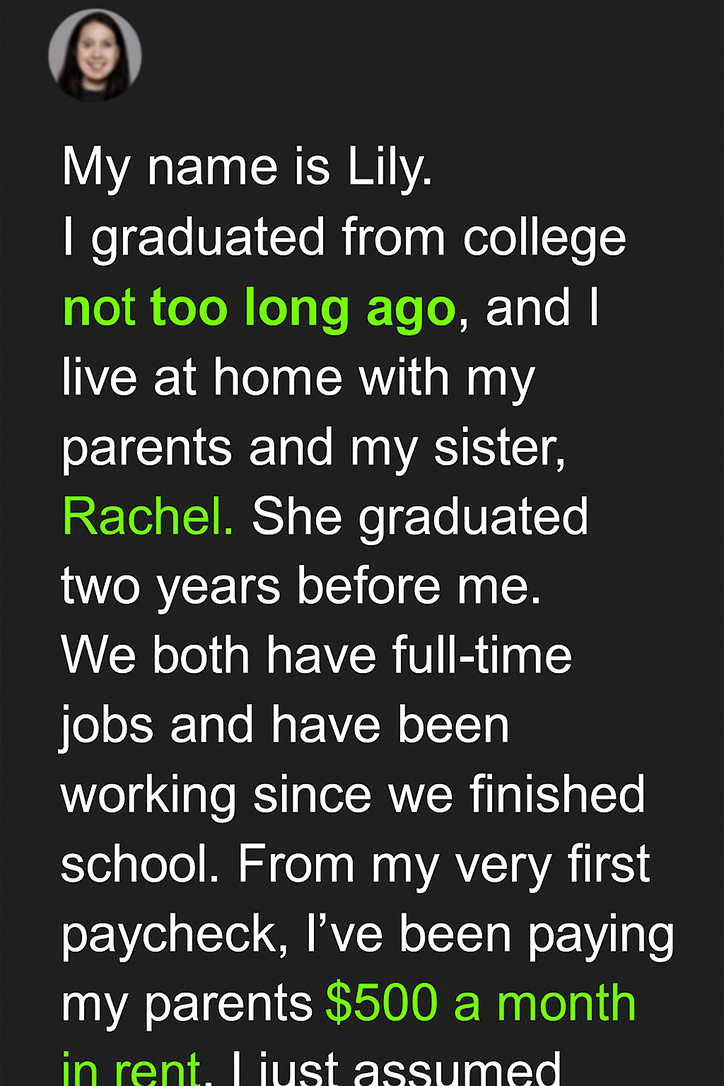
Task: Click the line "My name is Lily."
Action: point(247,168)
